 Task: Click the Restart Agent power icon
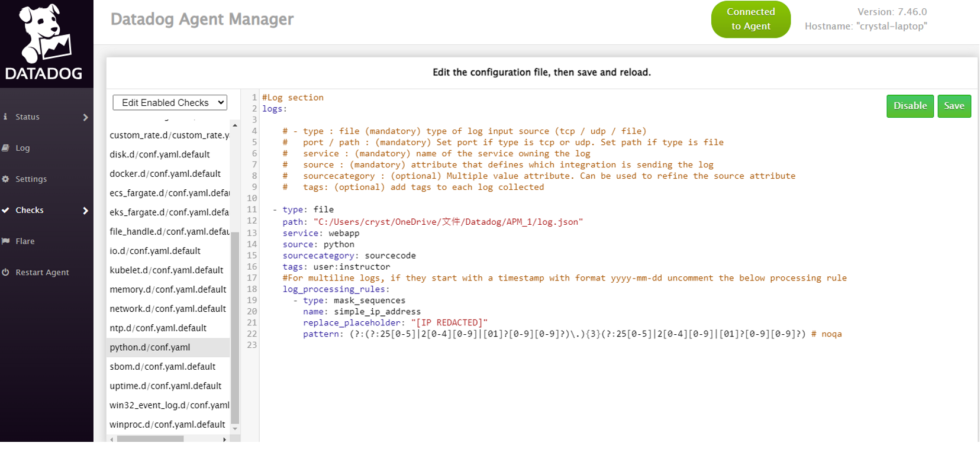coord(6,273)
